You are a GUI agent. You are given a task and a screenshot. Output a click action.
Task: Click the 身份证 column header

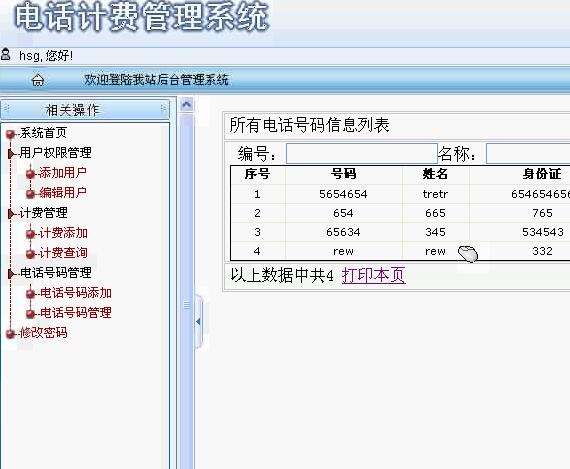click(542, 174)
